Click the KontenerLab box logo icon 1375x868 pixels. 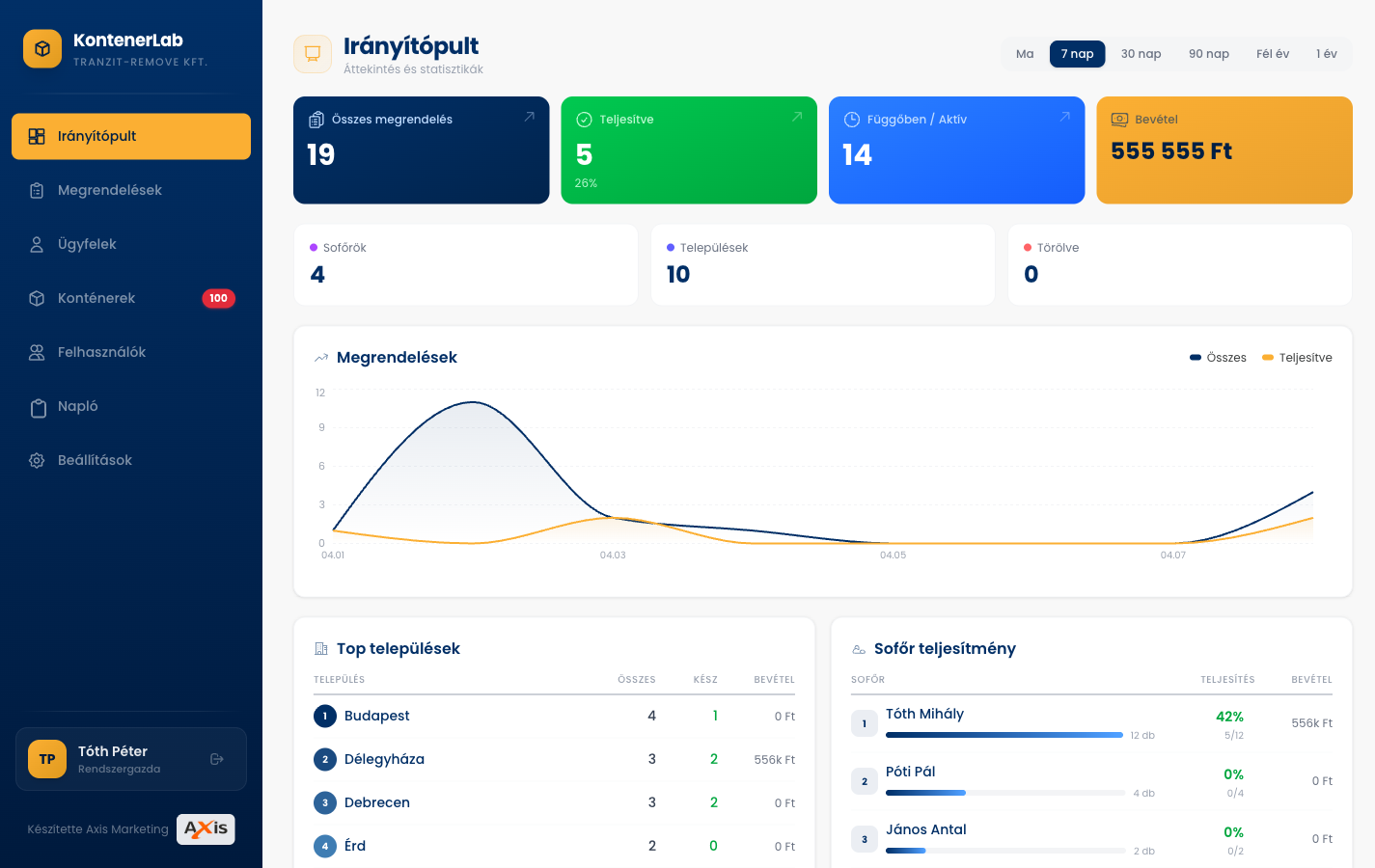[x=42, y=49]
